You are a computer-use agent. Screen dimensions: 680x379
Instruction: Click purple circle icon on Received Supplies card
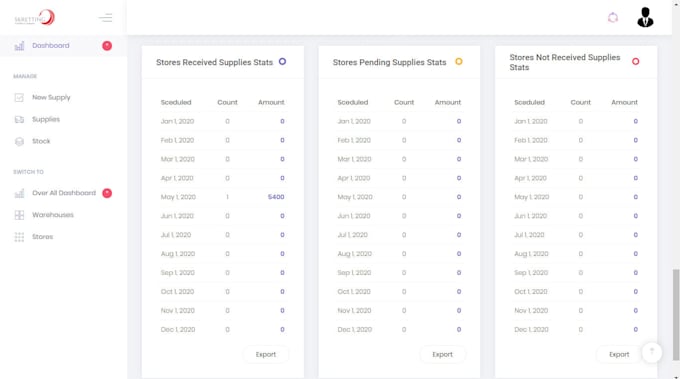pyautogui.click(x=282, y=62)
